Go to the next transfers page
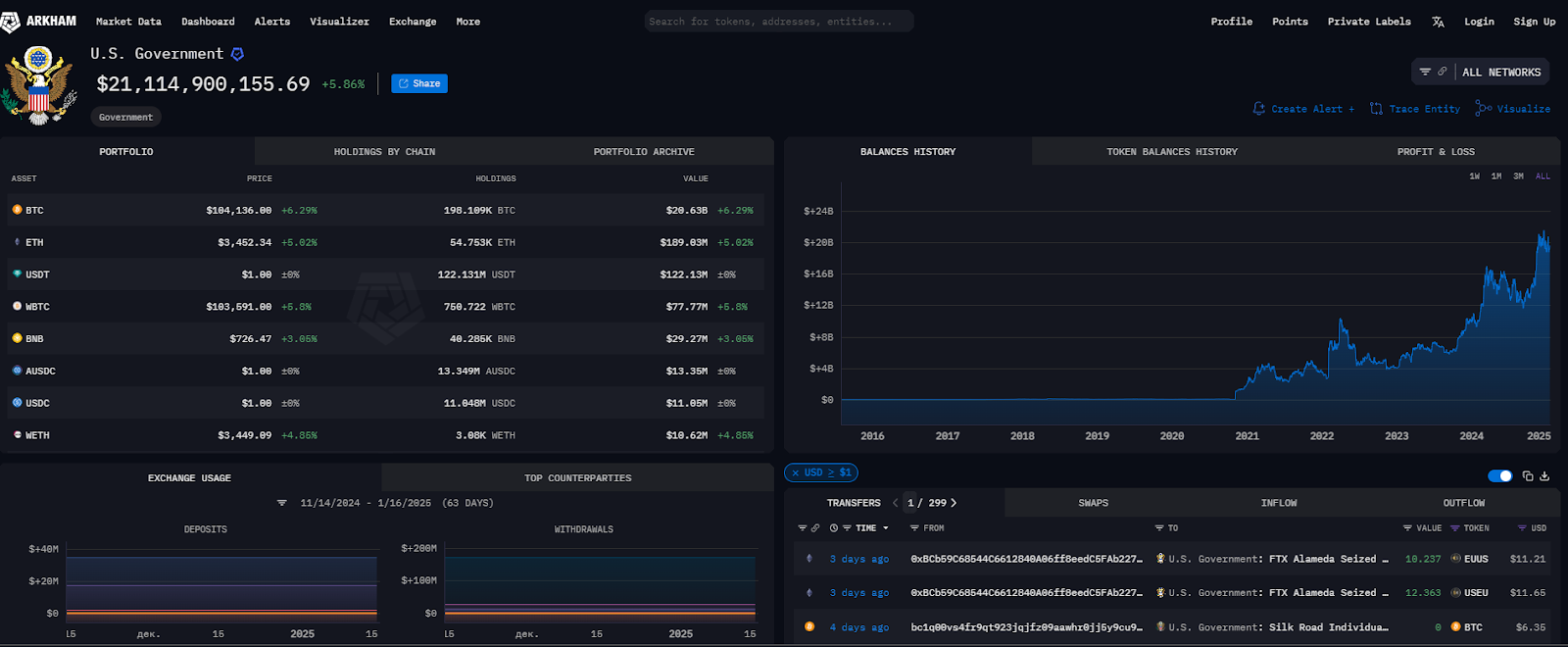Viewport: 1568px width, 647px height. tap(954, 503)
